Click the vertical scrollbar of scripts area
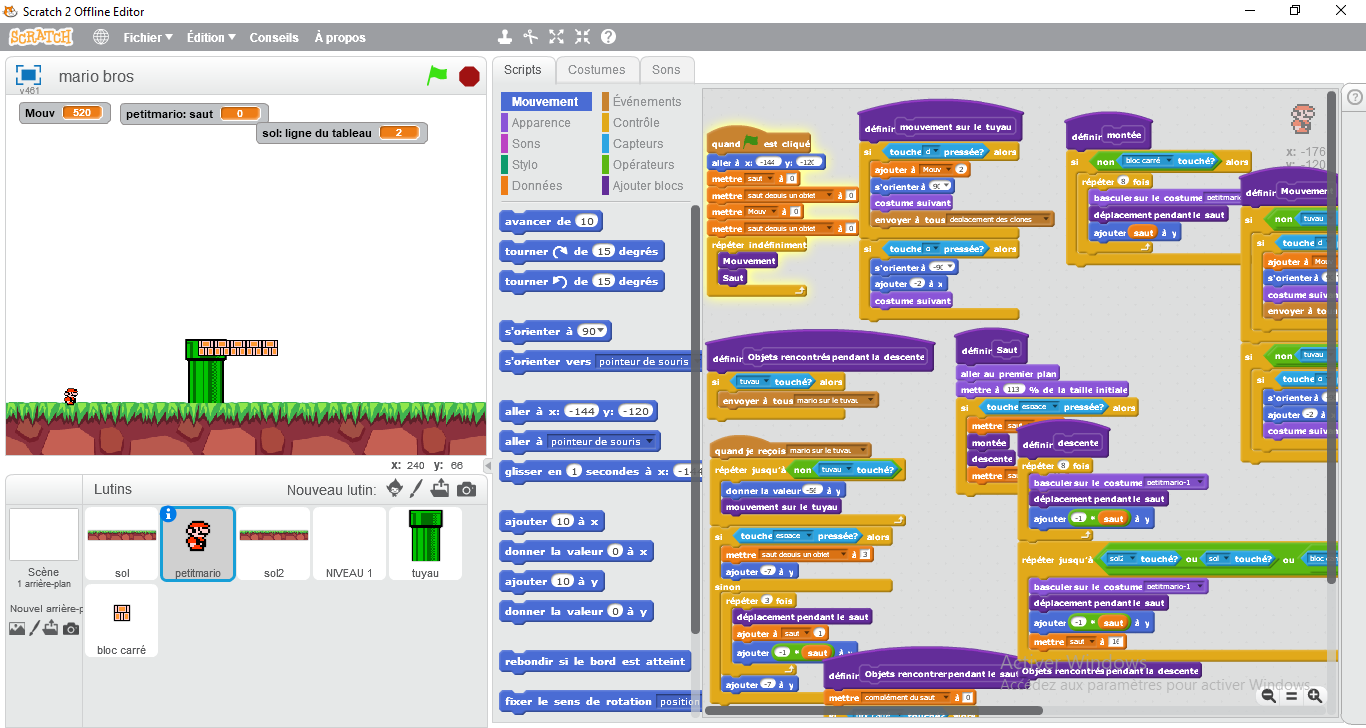 tap(1331, 337)
